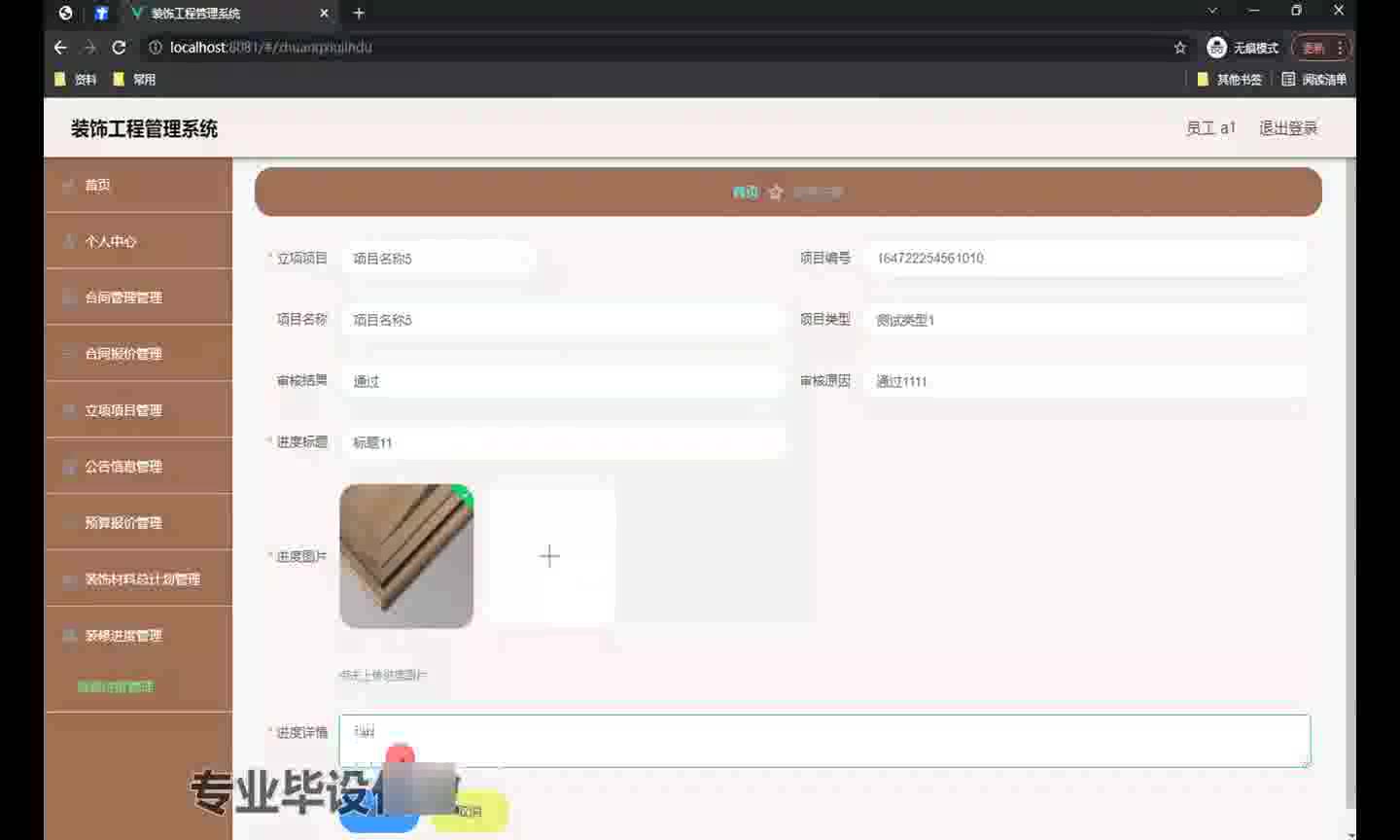Click the star icon in the breadcrumb bar
Image resolution: width=1400 pixels, height=840 pixels.
click(776, 192)
